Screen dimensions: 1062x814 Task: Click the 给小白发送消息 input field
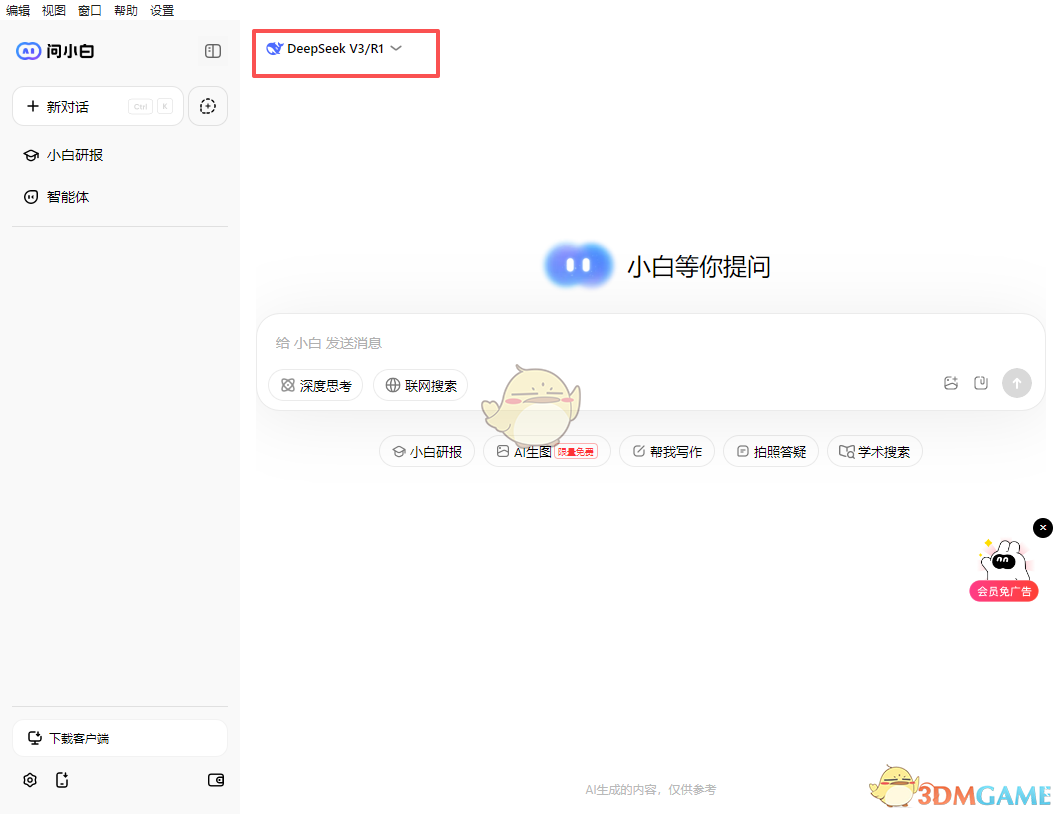(x=500, y=342)
